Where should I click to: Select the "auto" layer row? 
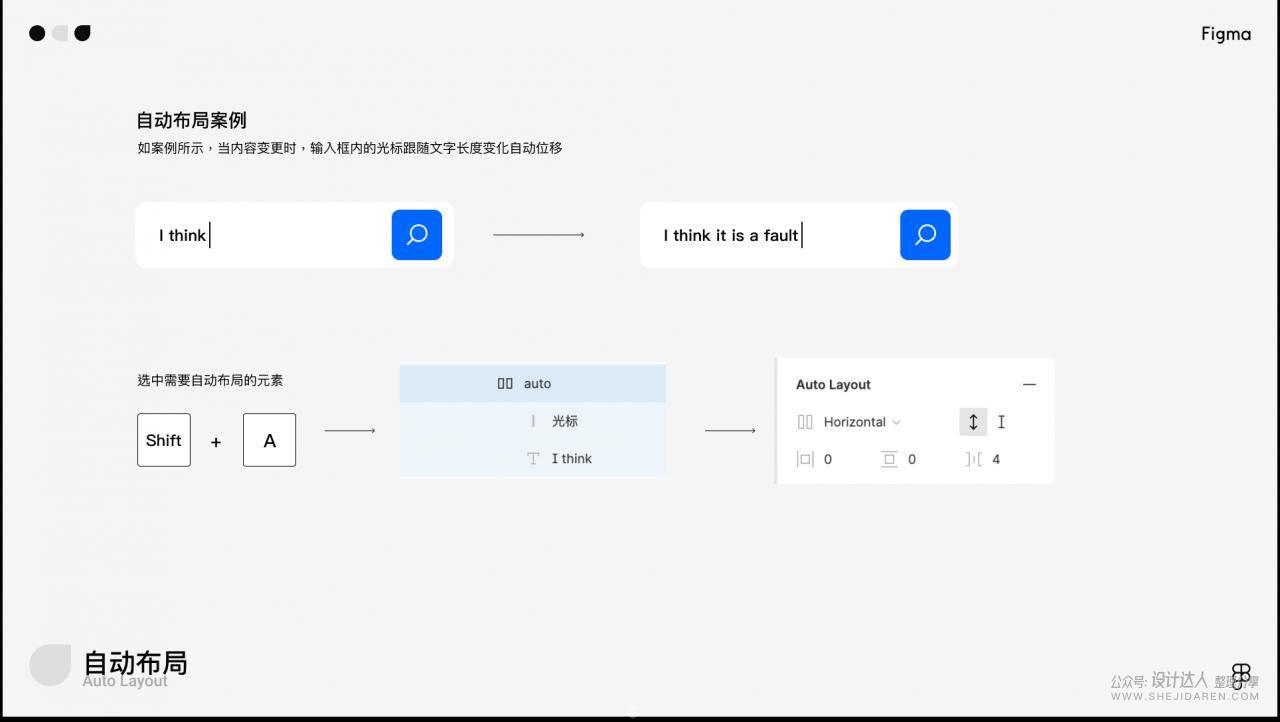click(533, 383)
